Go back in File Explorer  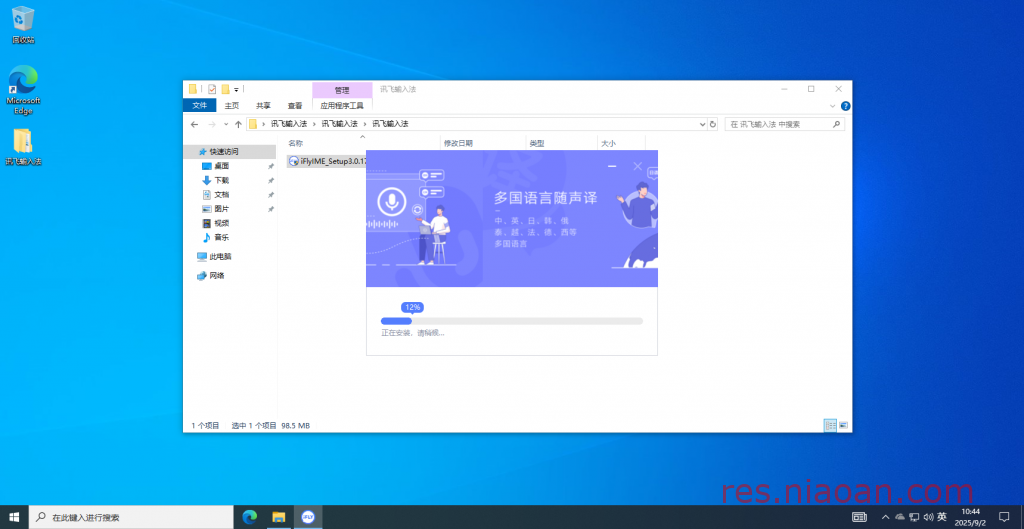[x=194, y=124]
